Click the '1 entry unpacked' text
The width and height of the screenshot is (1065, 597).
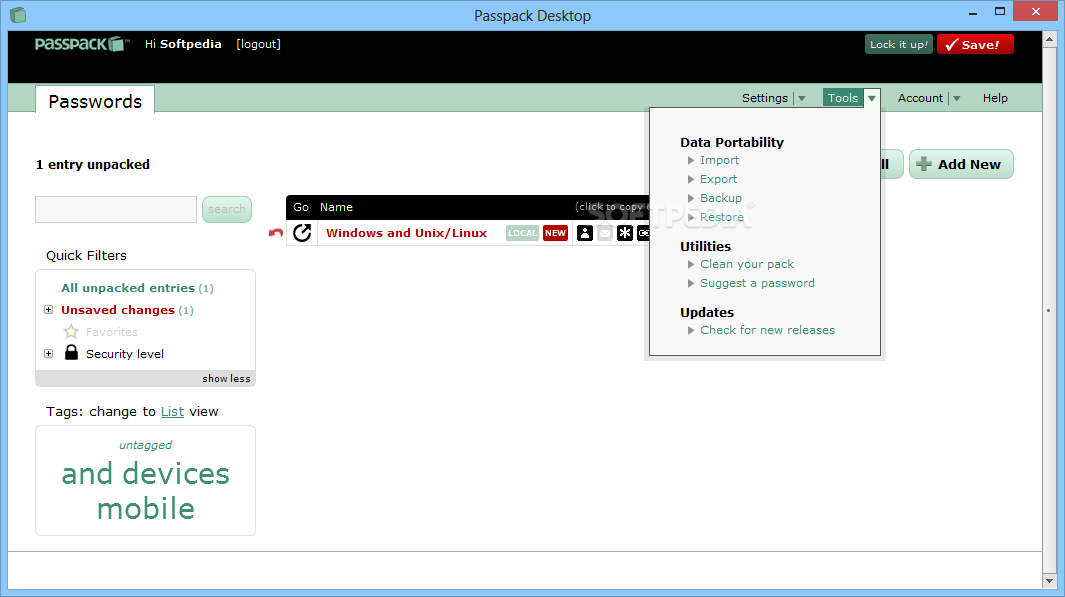(93, 164)
